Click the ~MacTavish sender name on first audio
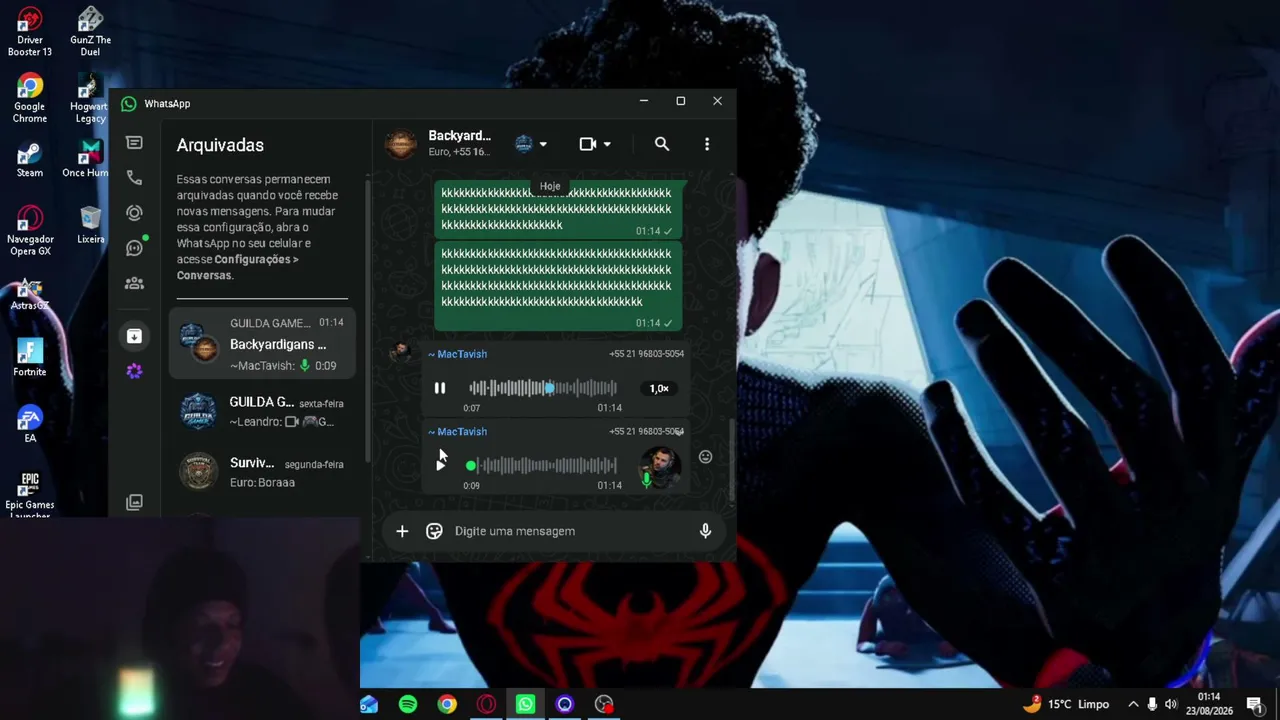 (x=458, y=354)
